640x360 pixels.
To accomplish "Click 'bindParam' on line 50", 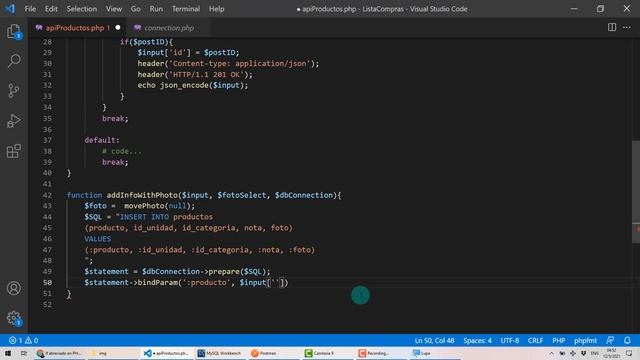I will [x=158, y=282].
